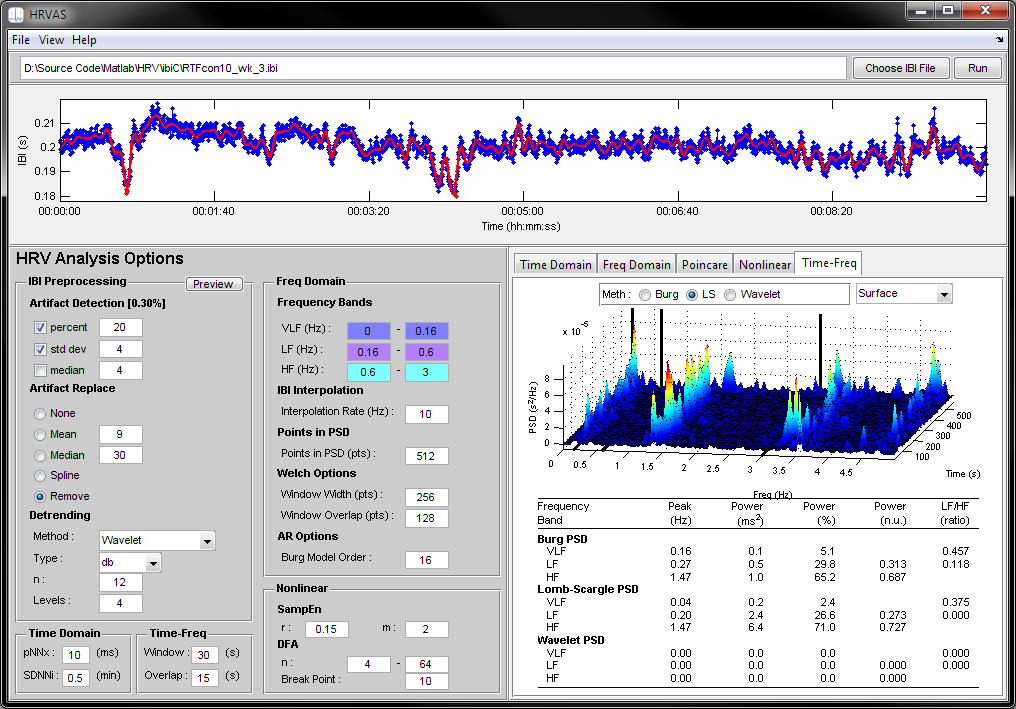This screenshot has width=1016, height=709.
Task: Open the File menu
Action: [21, 40]
